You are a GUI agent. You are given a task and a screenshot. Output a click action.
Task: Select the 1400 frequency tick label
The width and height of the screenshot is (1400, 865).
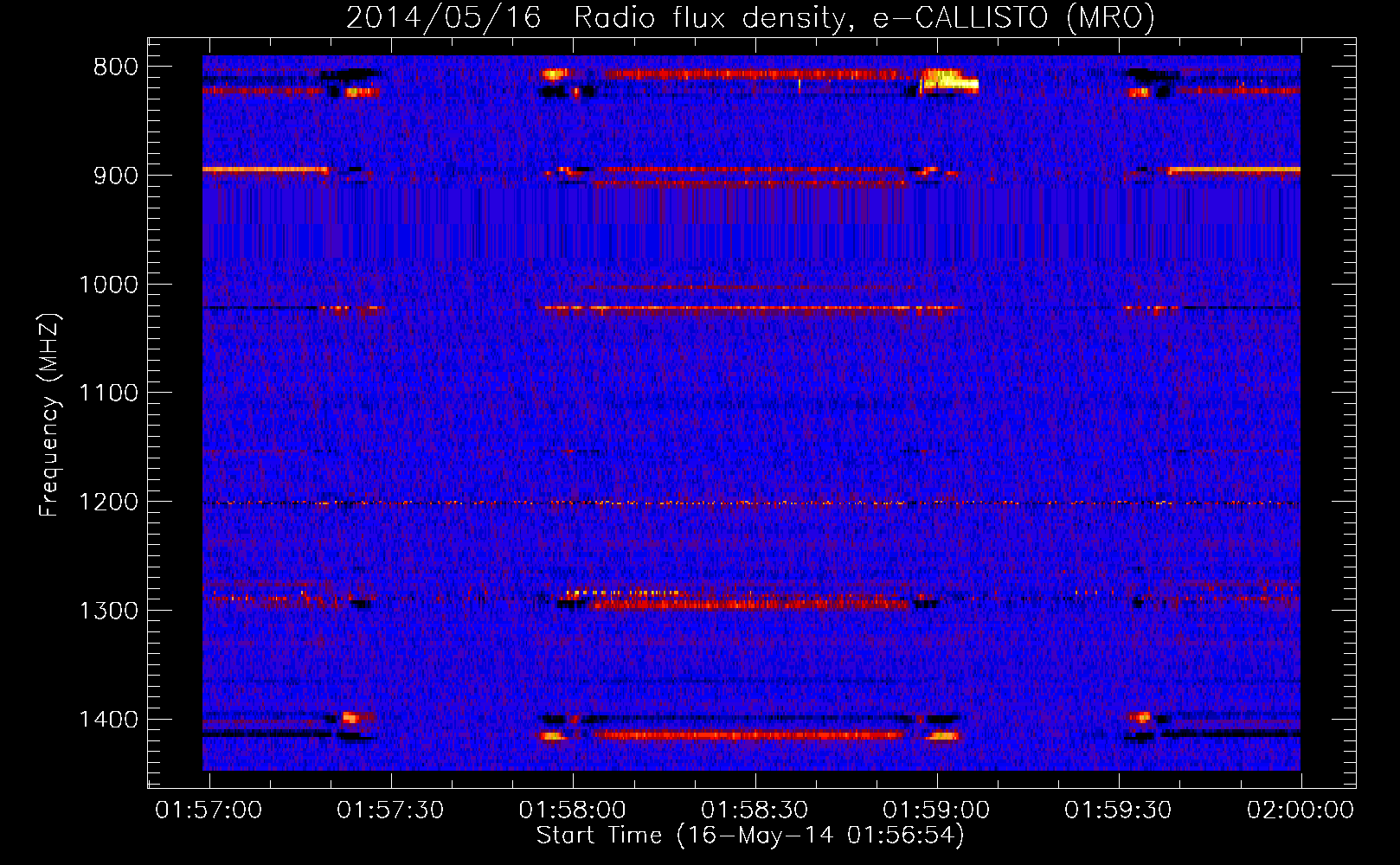click(x=108, y=720)
